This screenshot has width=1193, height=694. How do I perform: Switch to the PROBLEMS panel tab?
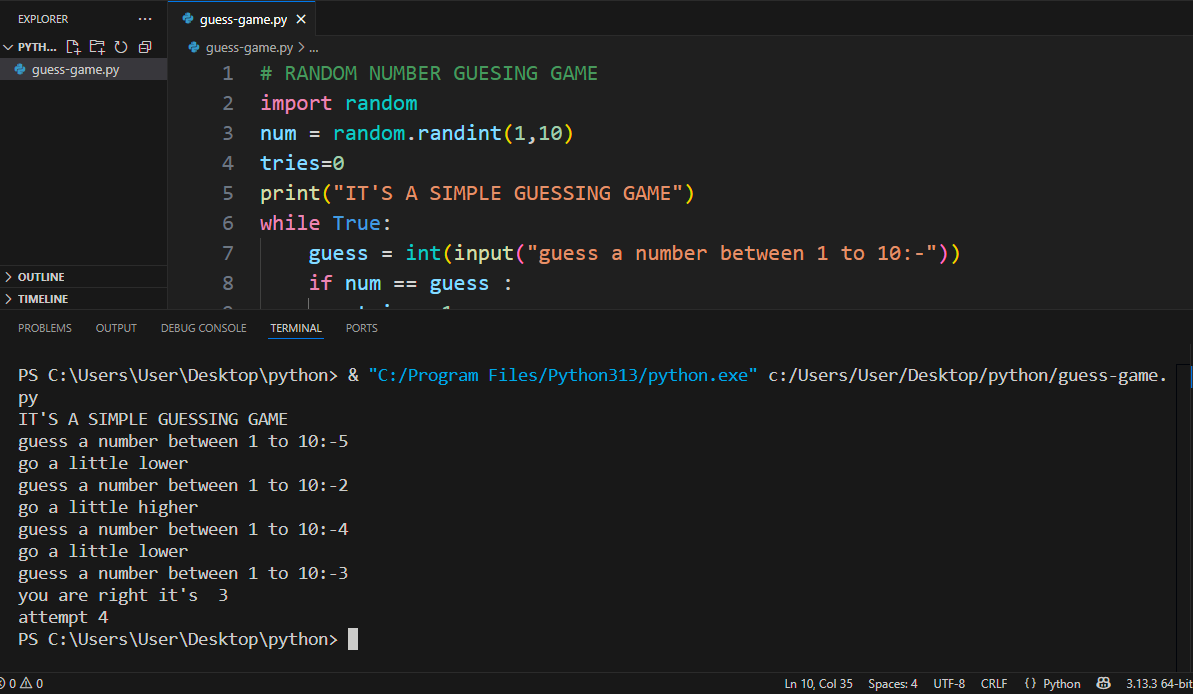click(x=45, y=328)
